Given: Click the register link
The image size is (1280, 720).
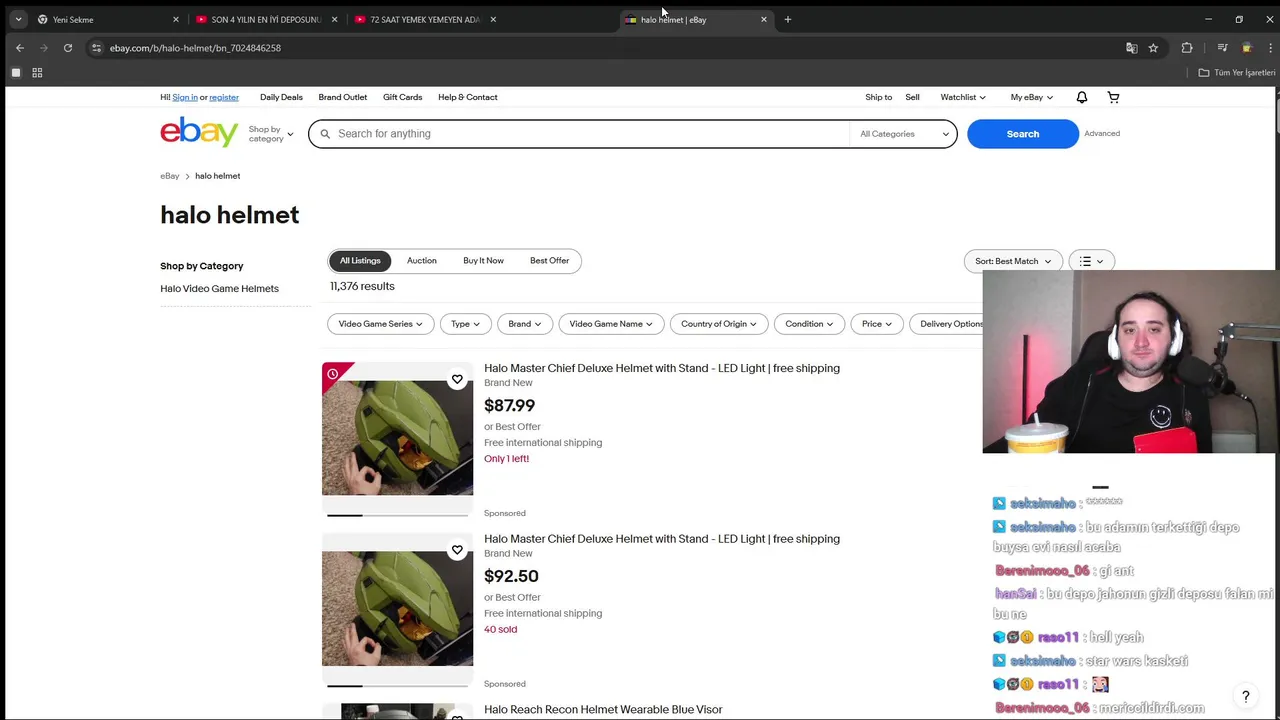Looking at the screenshot, I should [x=224, y=97].
